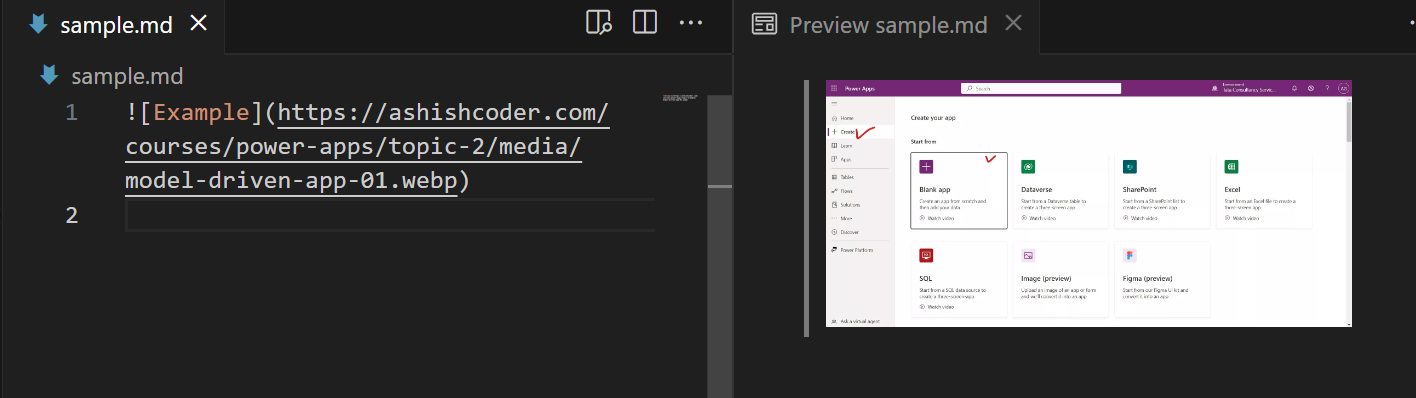Click line number 2 in the gutter
The height and width of the screenshot is (398, 1416).
point(71,215)
